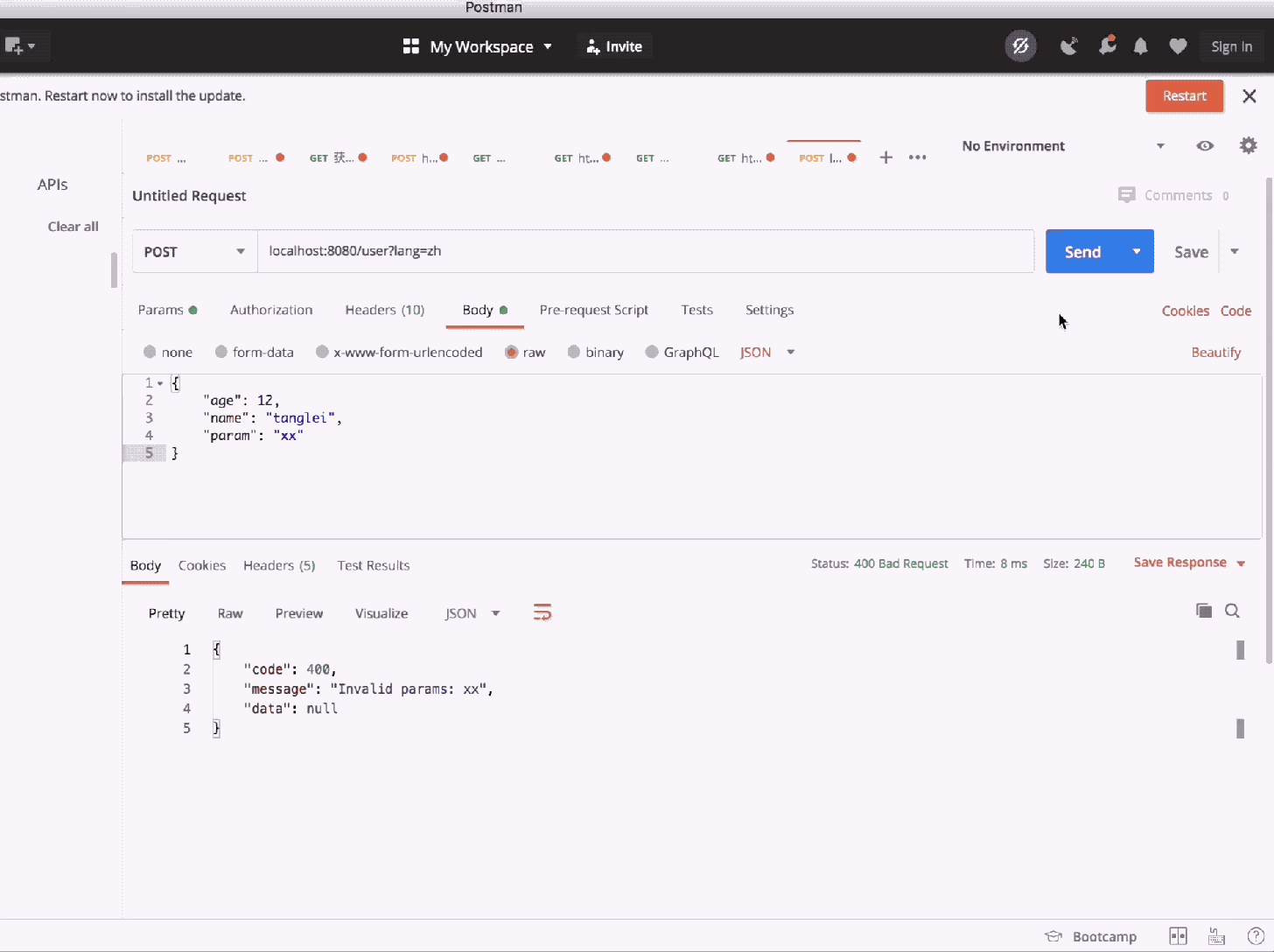Switch to response Cookies tab
The image size is (1274, 952).
tap(202, 565)
